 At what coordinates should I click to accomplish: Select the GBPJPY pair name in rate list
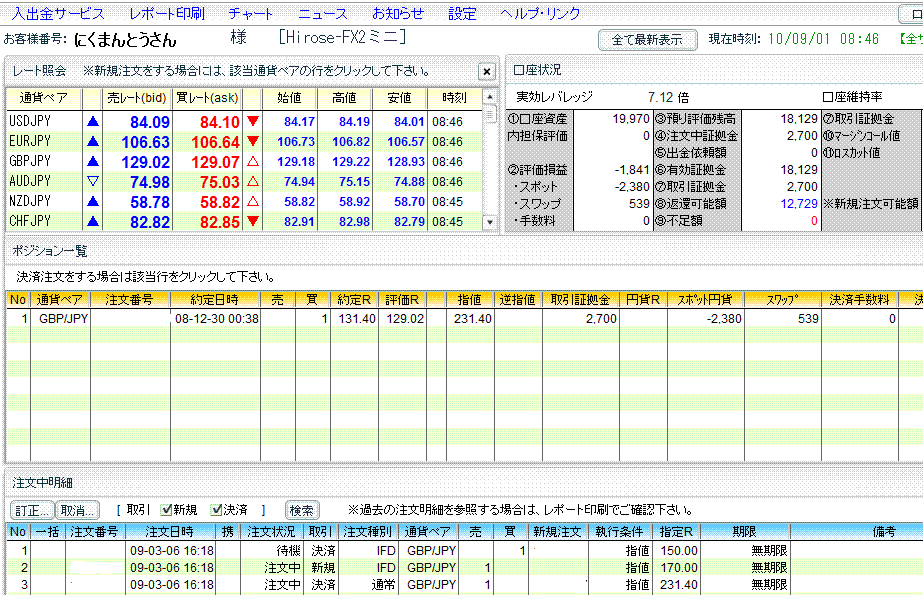[x=30, y=161]
